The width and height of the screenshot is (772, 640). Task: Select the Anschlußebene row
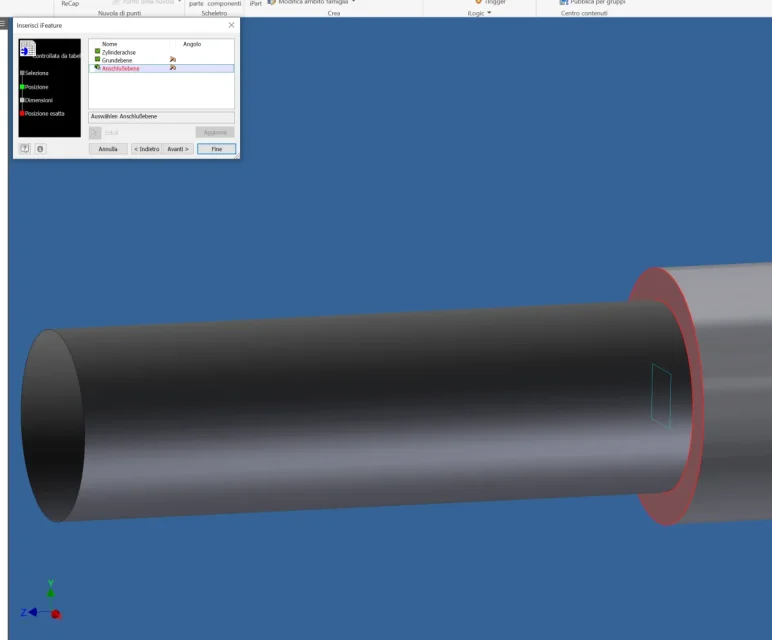161,68
